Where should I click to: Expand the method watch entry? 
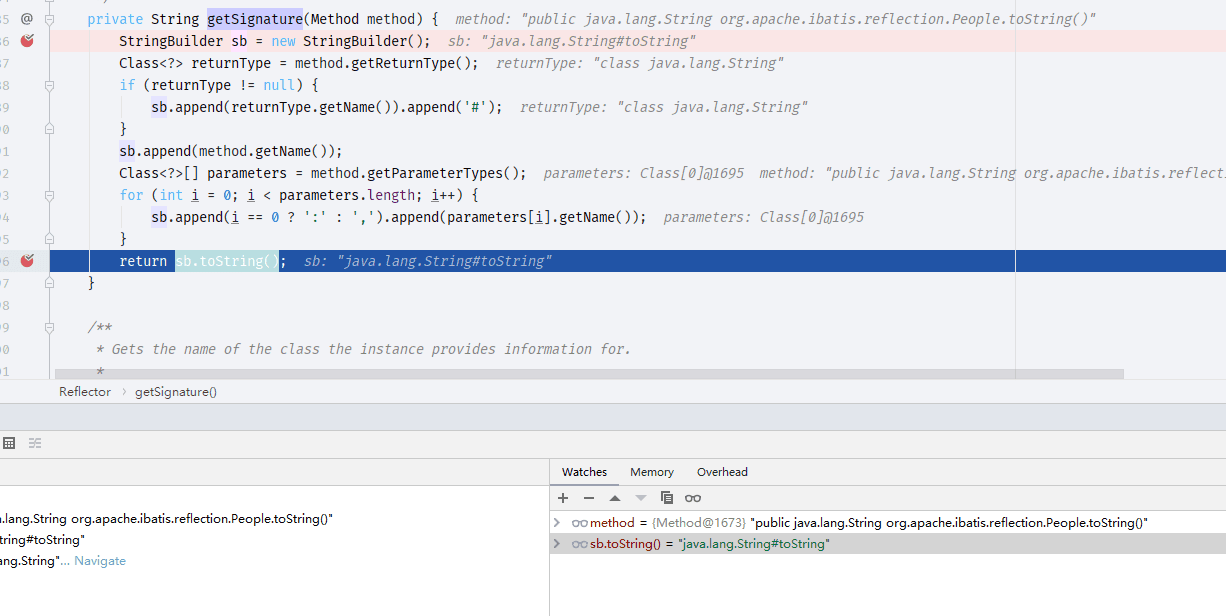557,523
